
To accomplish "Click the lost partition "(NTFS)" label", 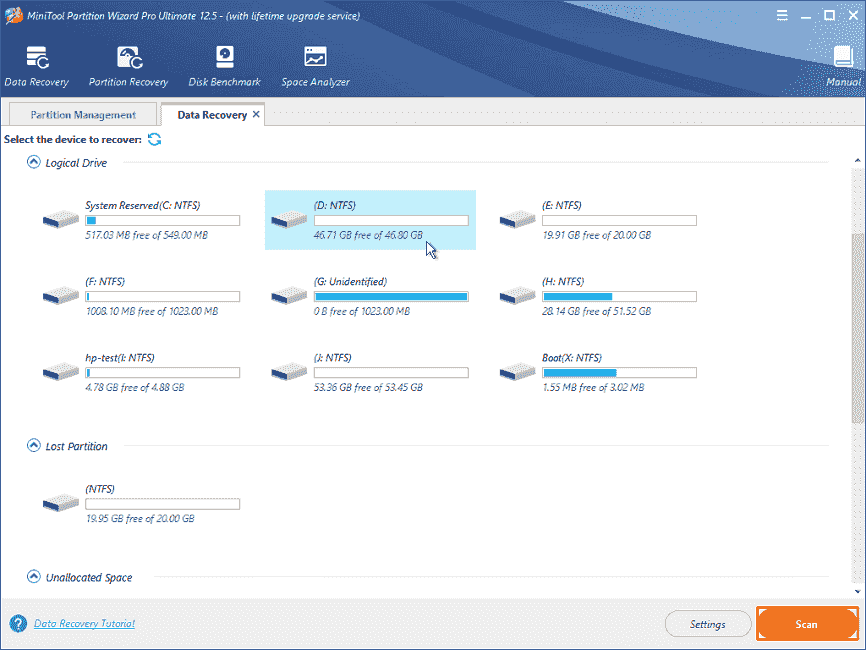I will coord(100,489).
